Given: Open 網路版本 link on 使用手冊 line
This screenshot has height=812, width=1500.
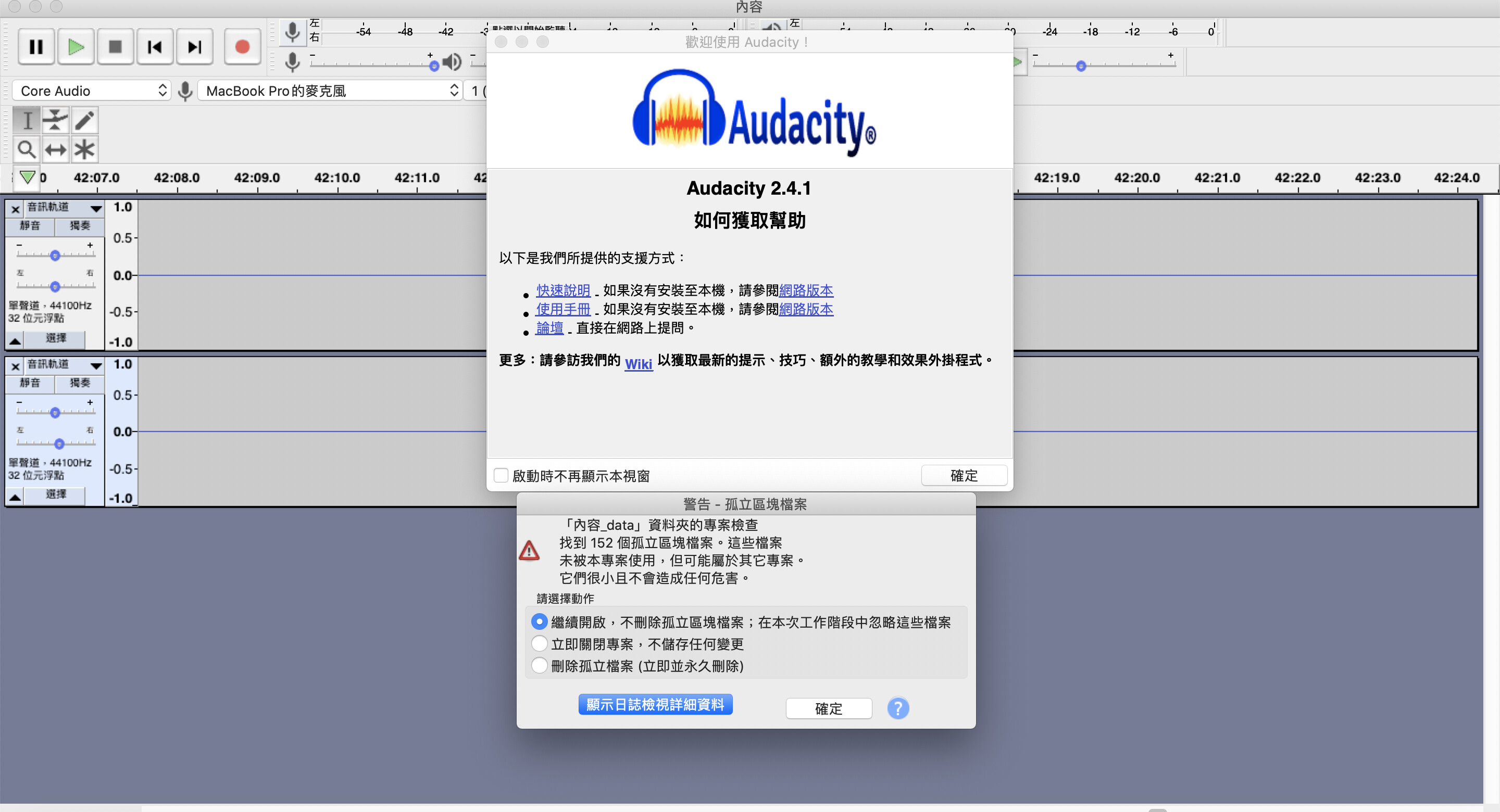Looking at the screenshot, I should click(x=806, y=309).
